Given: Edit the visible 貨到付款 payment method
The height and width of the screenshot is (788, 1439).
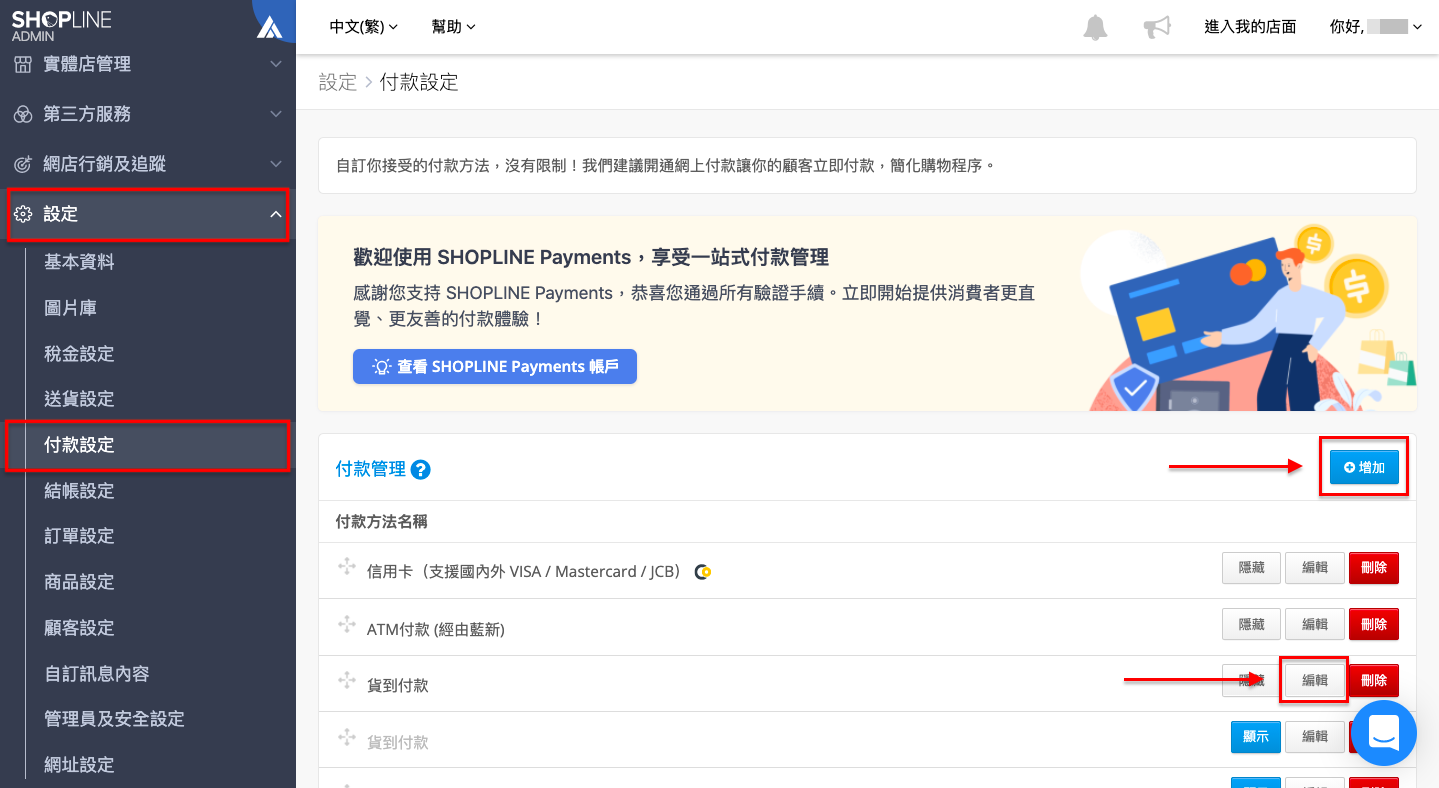Looking at the screenshot, I should pos(1314,680).
